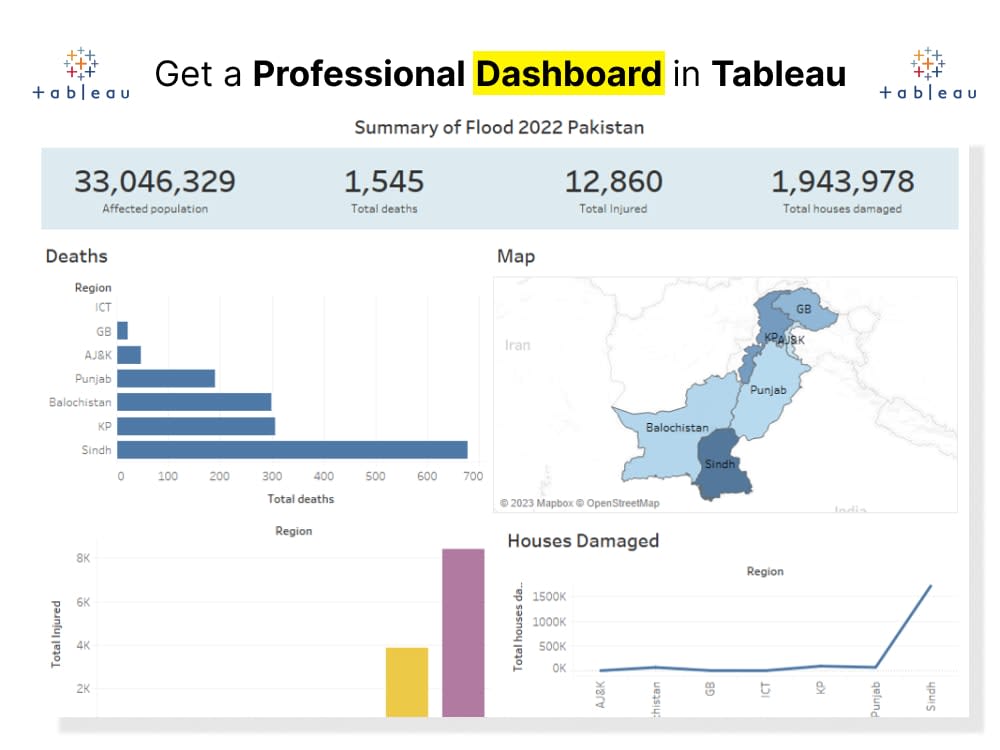Click the pink bar in Total Injured chart
The width and height of the screenshot is (1000, 750).
(463, 630)
